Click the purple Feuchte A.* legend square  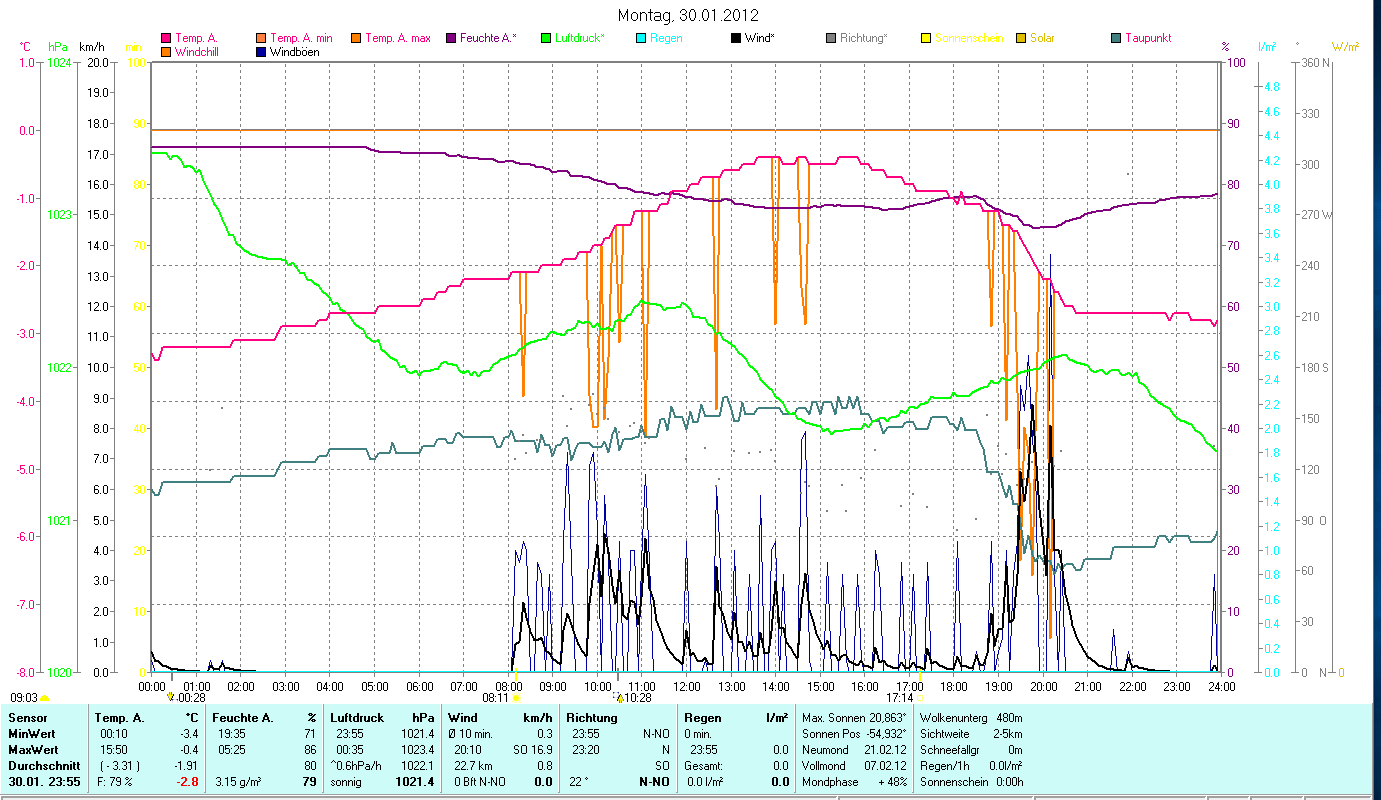pos(451,38)
